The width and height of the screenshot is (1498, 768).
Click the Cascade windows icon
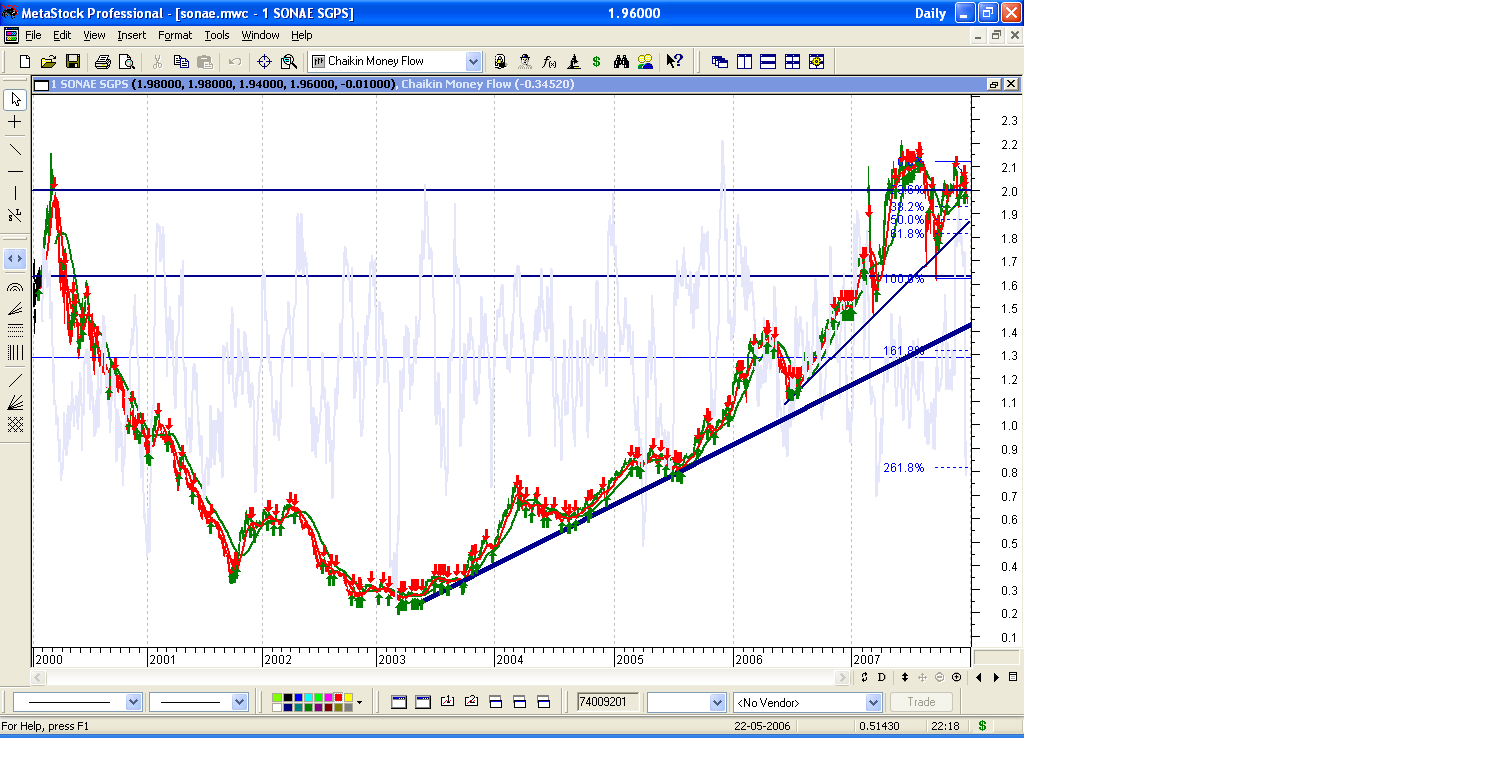point(720,61)
